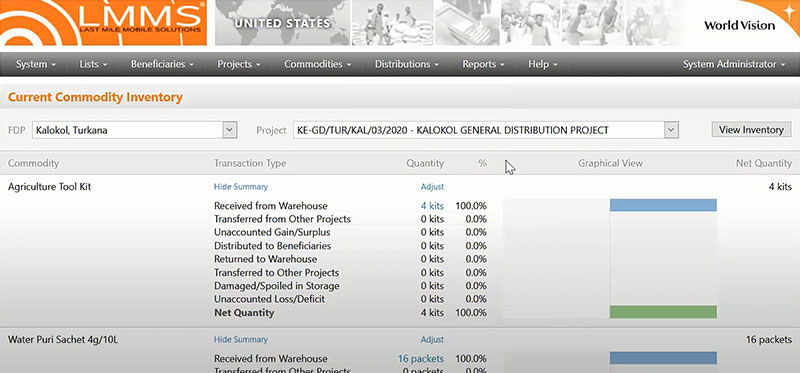
Task: Click Transferred to Other Projects row label
Action: (x=277, y=272)
